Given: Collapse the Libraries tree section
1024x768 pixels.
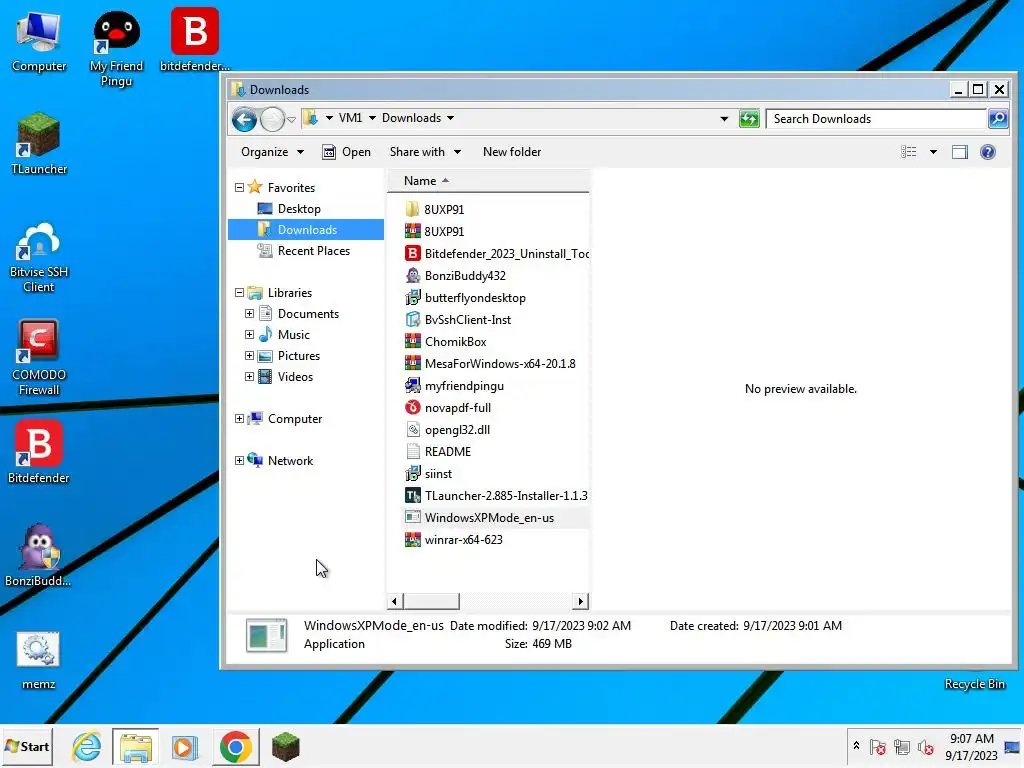Looking at the screenshot, I should pos(240,293).
